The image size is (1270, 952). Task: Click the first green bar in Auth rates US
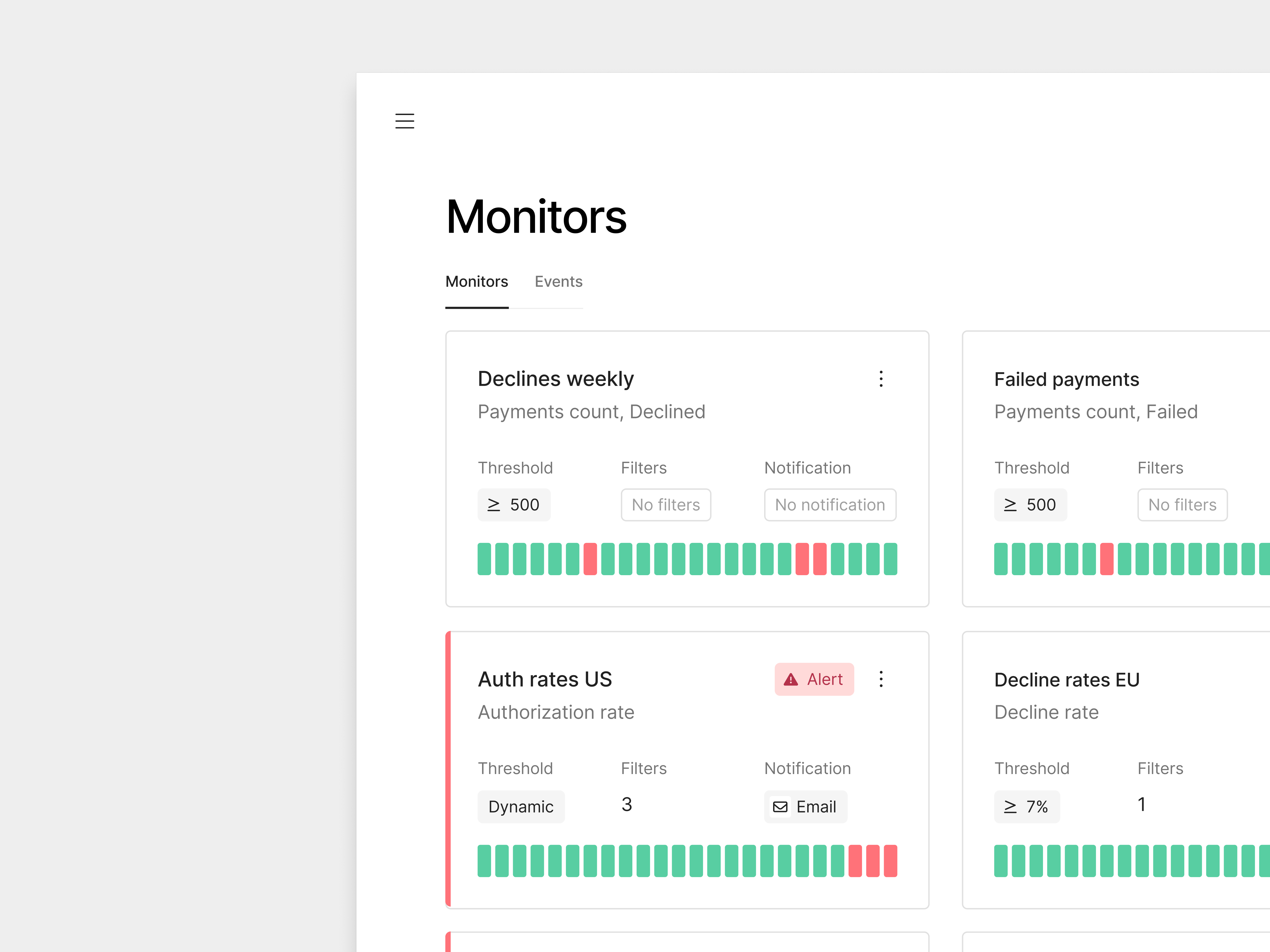coord(484,861)
